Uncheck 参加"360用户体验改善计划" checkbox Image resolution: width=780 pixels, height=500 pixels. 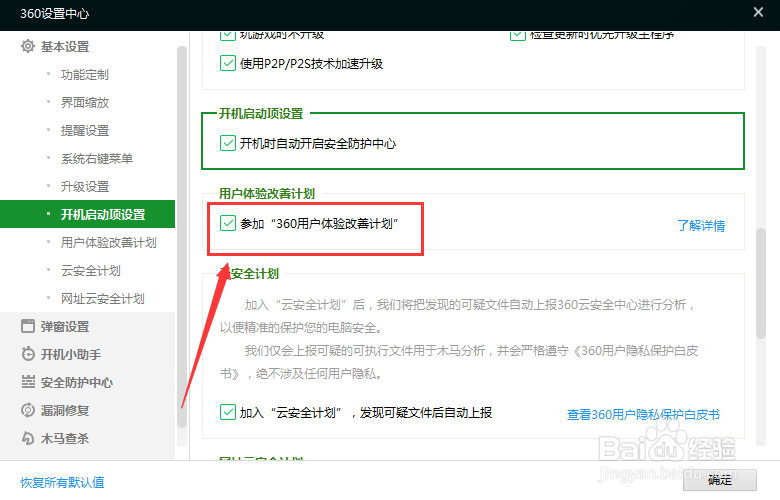[x=228, y=223]
